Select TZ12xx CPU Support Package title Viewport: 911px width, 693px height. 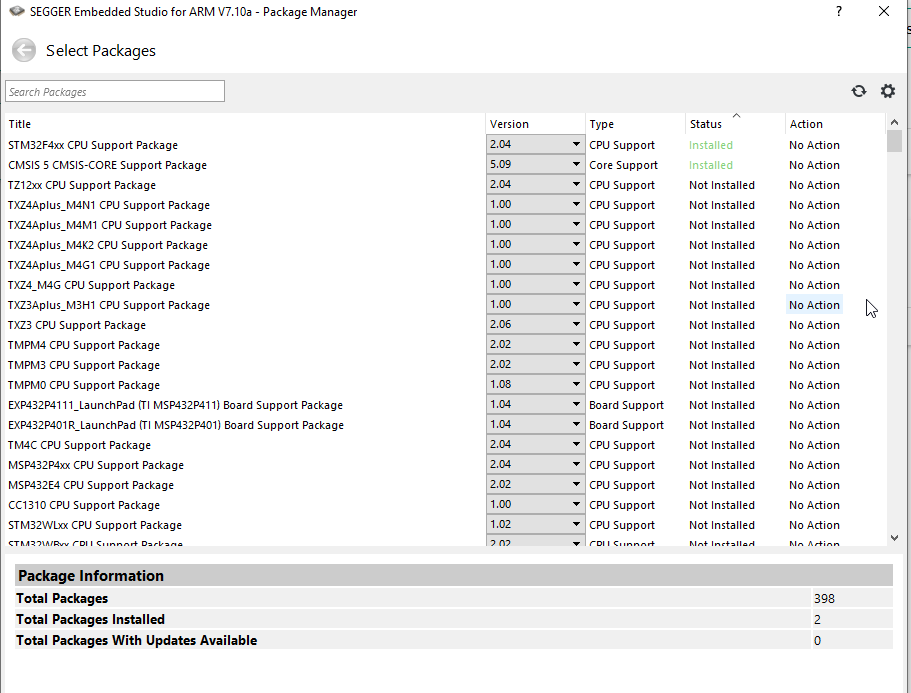(x=82, y=185)
